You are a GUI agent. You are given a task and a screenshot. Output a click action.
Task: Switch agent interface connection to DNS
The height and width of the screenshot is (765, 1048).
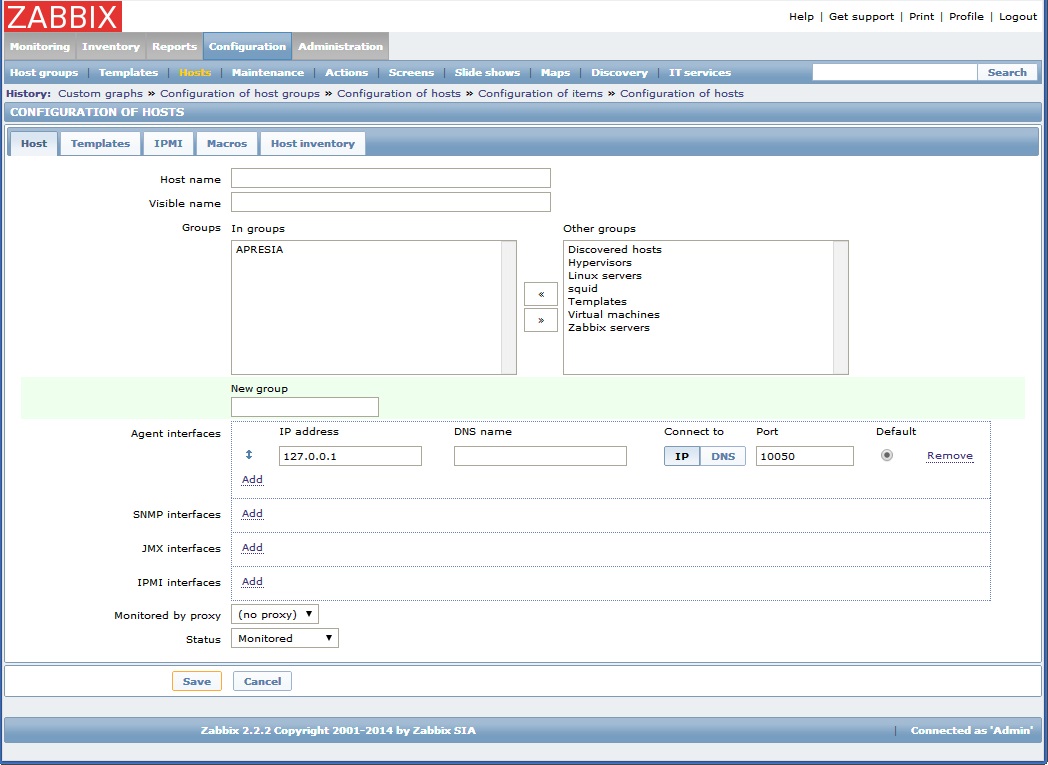click(722, 455)
